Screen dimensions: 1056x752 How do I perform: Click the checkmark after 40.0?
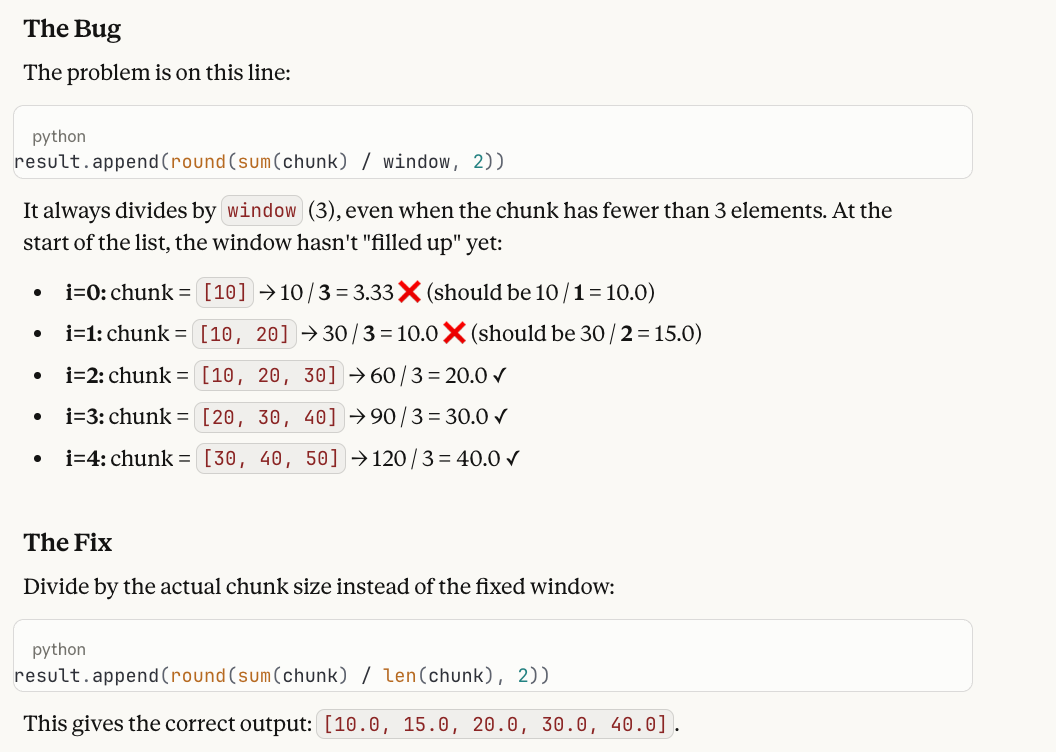pos(511,459)
